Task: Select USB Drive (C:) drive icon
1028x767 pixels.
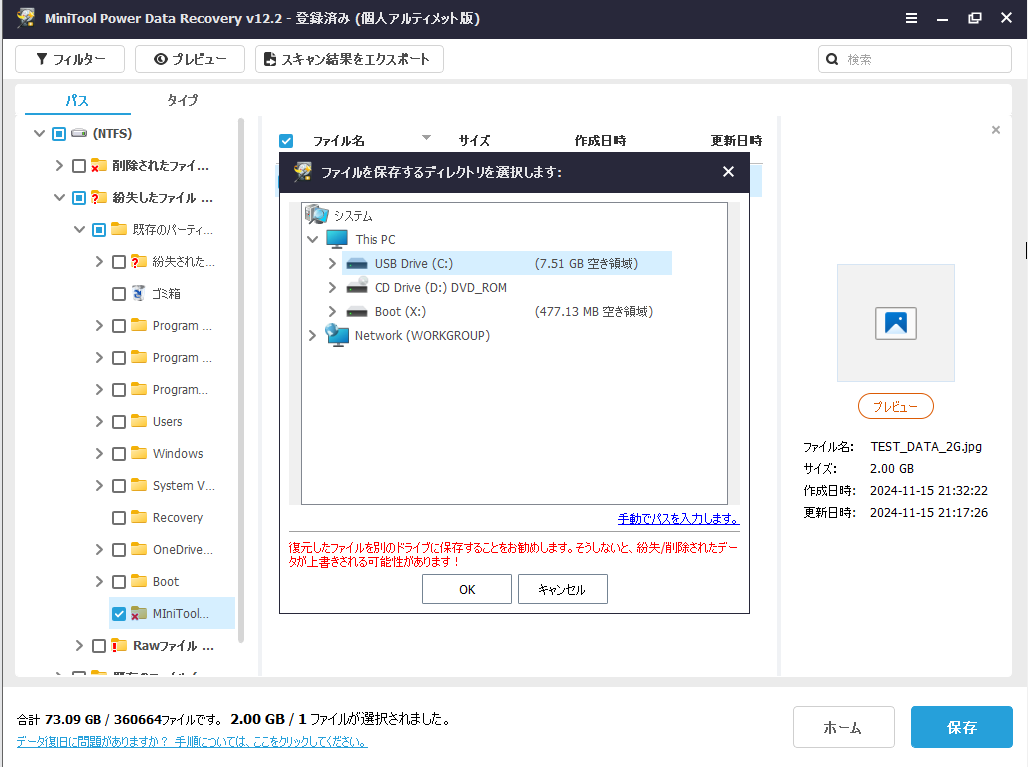Action: [x=357, y=264]
